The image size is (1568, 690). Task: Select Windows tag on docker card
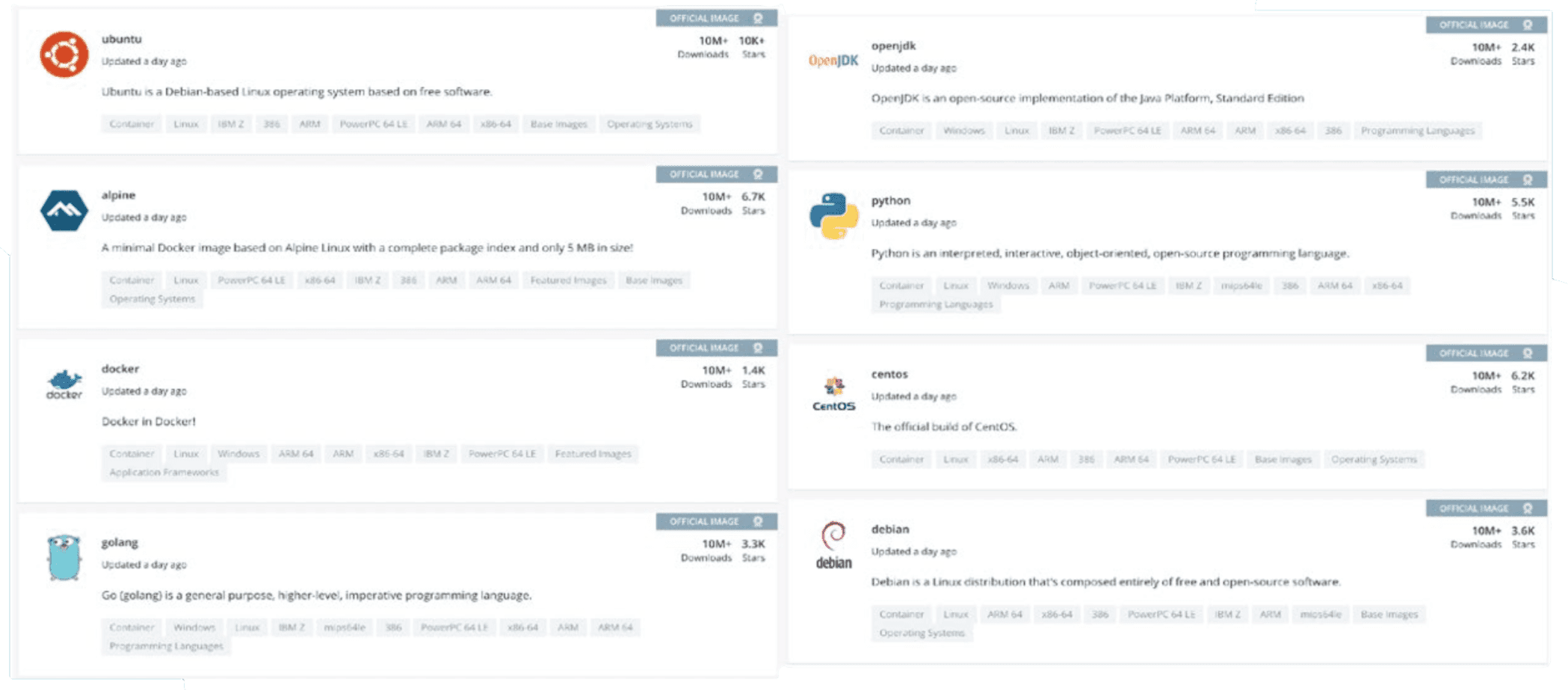(x=238, y=454)
